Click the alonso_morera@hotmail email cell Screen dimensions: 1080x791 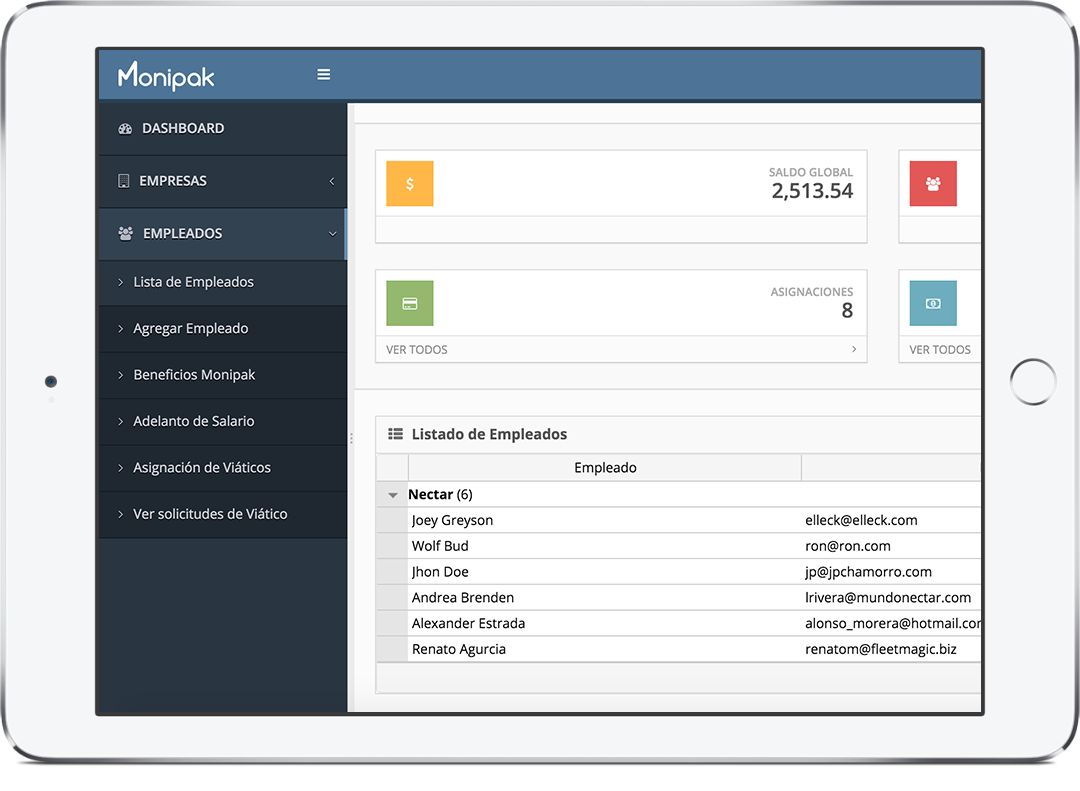[893, 624]
